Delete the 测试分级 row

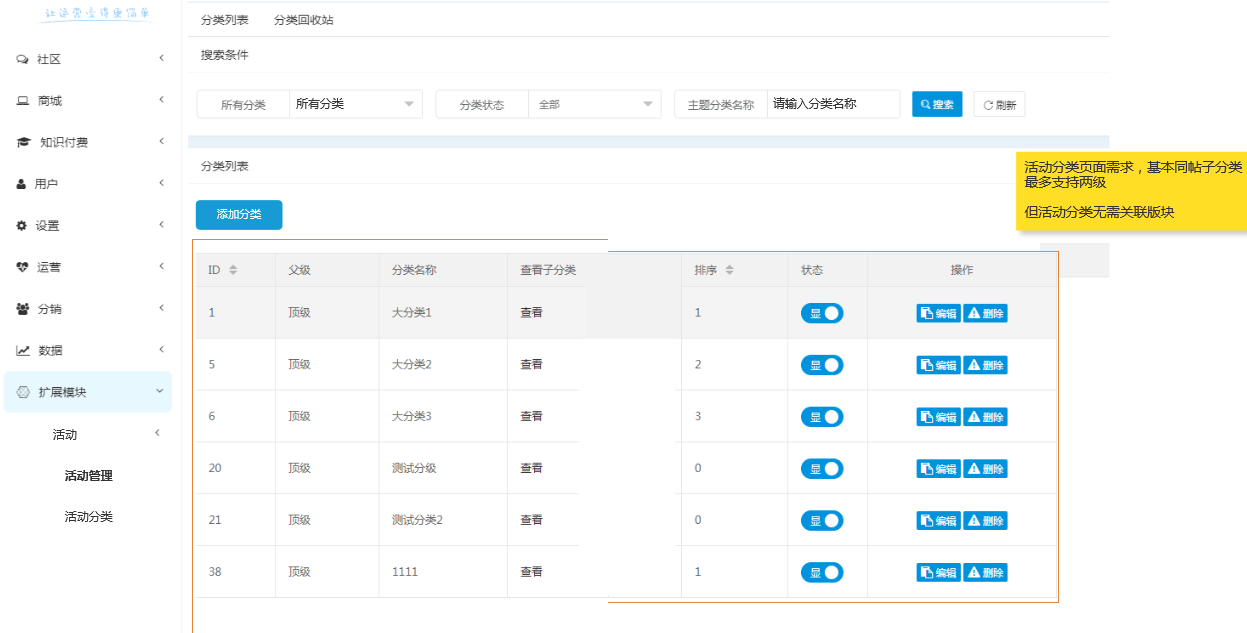(985, 469)
